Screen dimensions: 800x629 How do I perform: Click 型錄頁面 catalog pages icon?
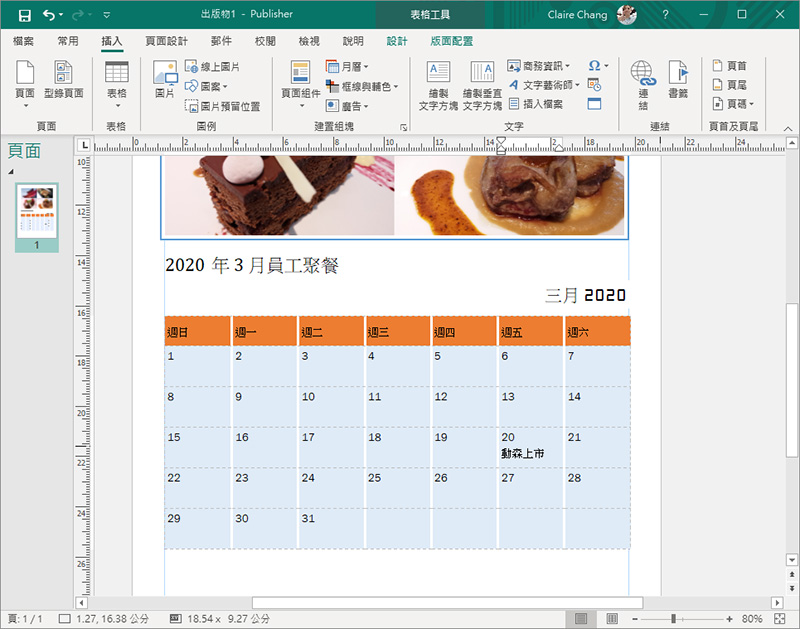[x=64, y=80]
